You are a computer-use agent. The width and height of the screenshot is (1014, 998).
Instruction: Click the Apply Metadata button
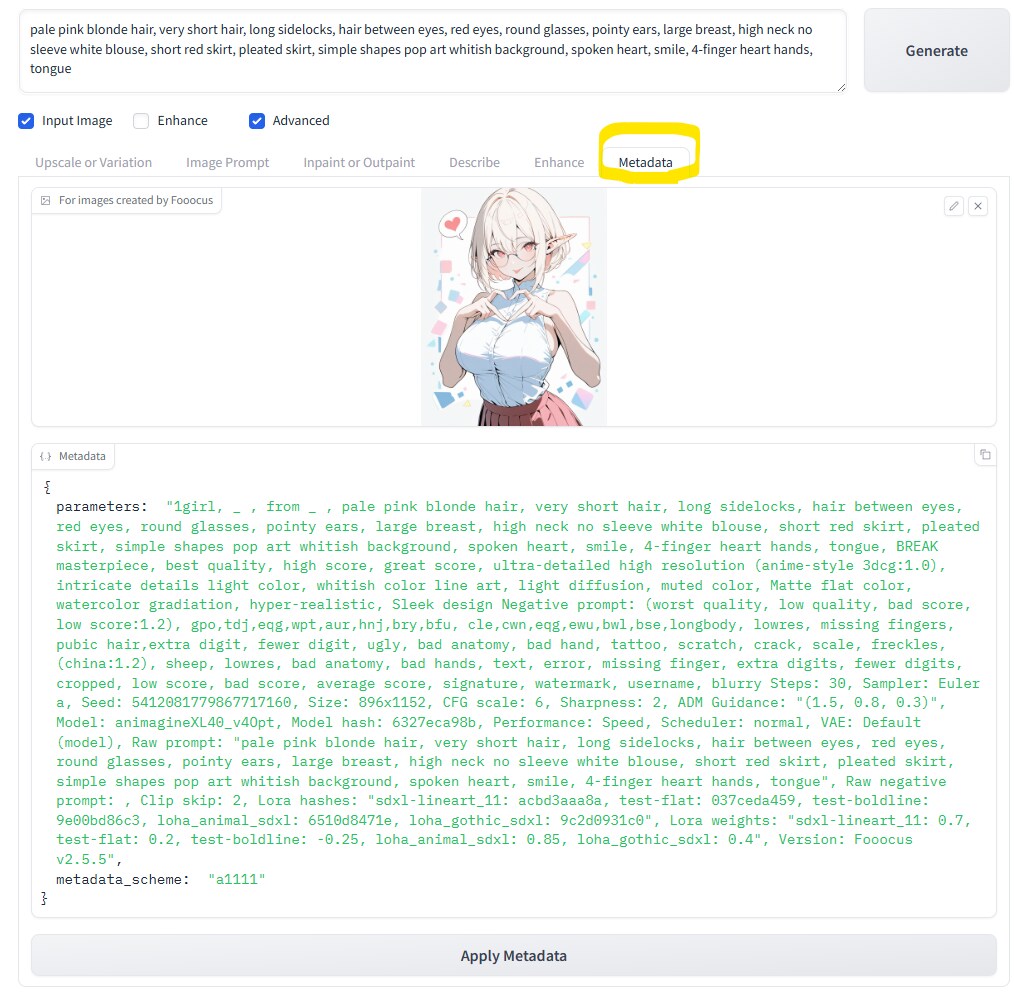(513, 956)
